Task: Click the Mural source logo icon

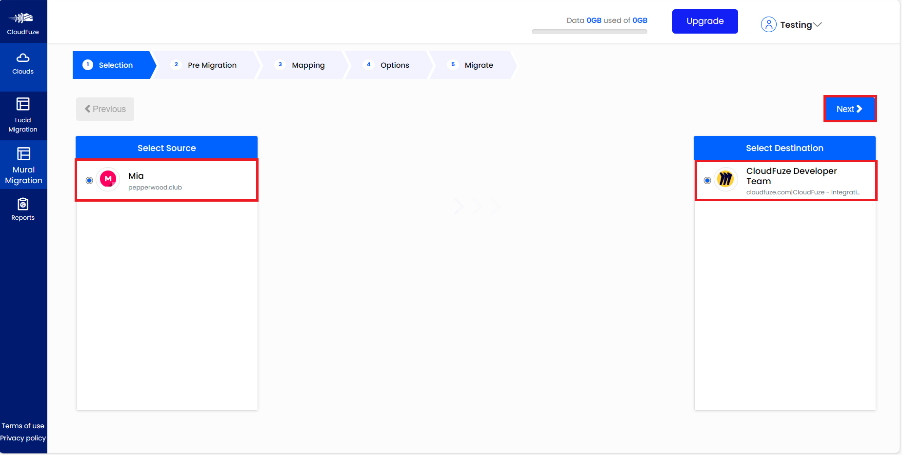Action: (x=108, y=179)
